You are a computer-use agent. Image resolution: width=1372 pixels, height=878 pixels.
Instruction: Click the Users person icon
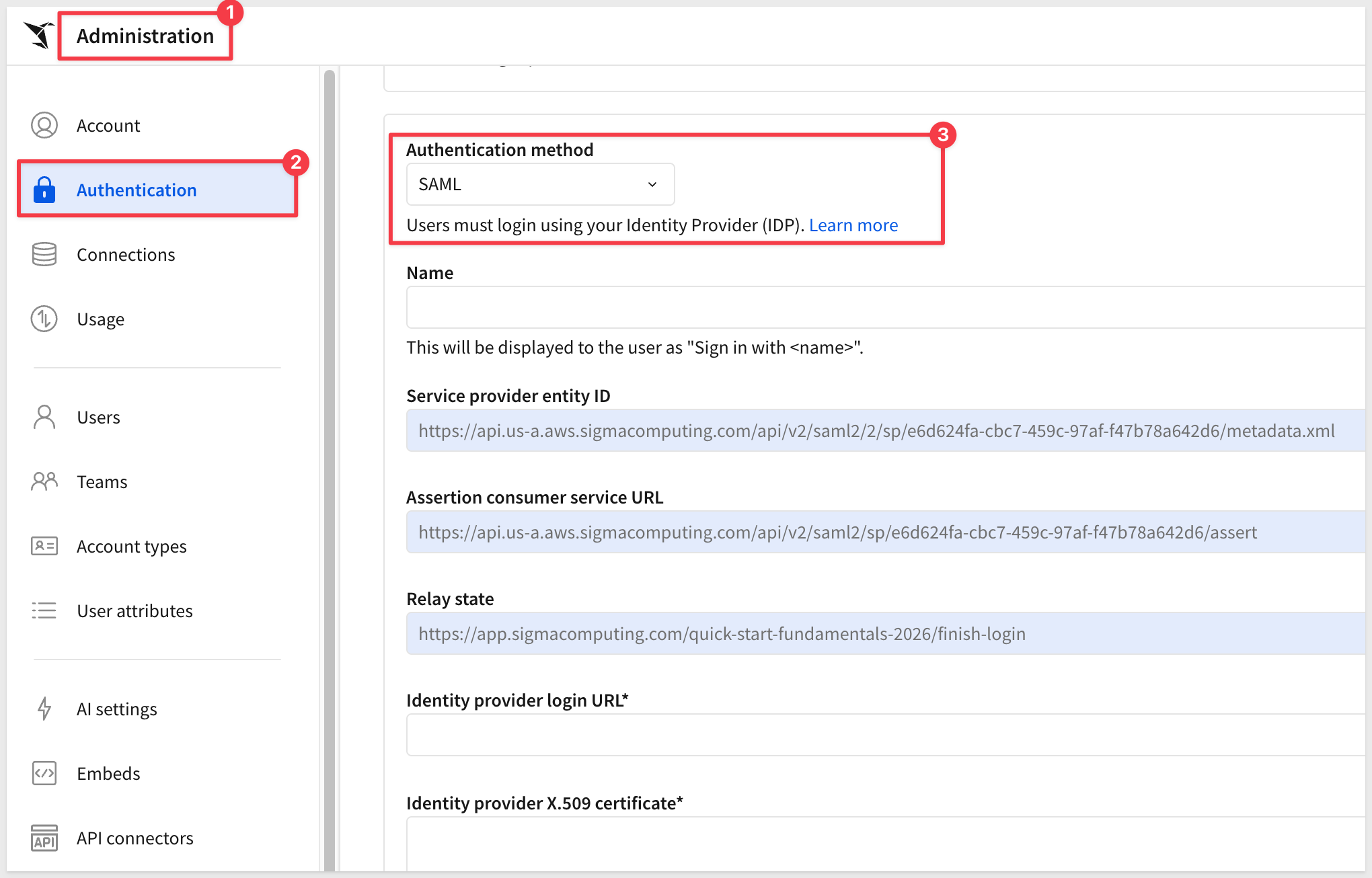coord(44,417)
